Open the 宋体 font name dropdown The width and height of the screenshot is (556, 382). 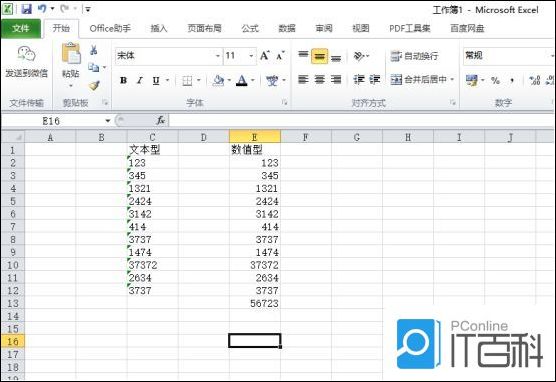click(218, 56)
